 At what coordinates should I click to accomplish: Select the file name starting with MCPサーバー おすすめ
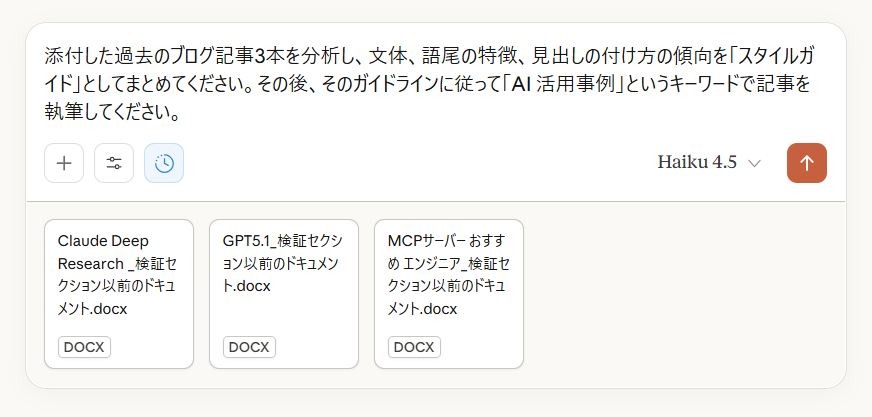point(448,275)
